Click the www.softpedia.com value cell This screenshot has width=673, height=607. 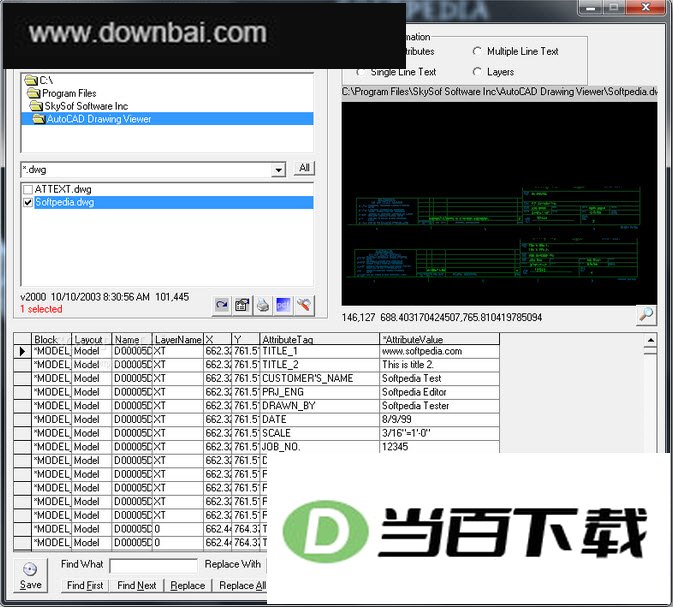pos(440,351)
